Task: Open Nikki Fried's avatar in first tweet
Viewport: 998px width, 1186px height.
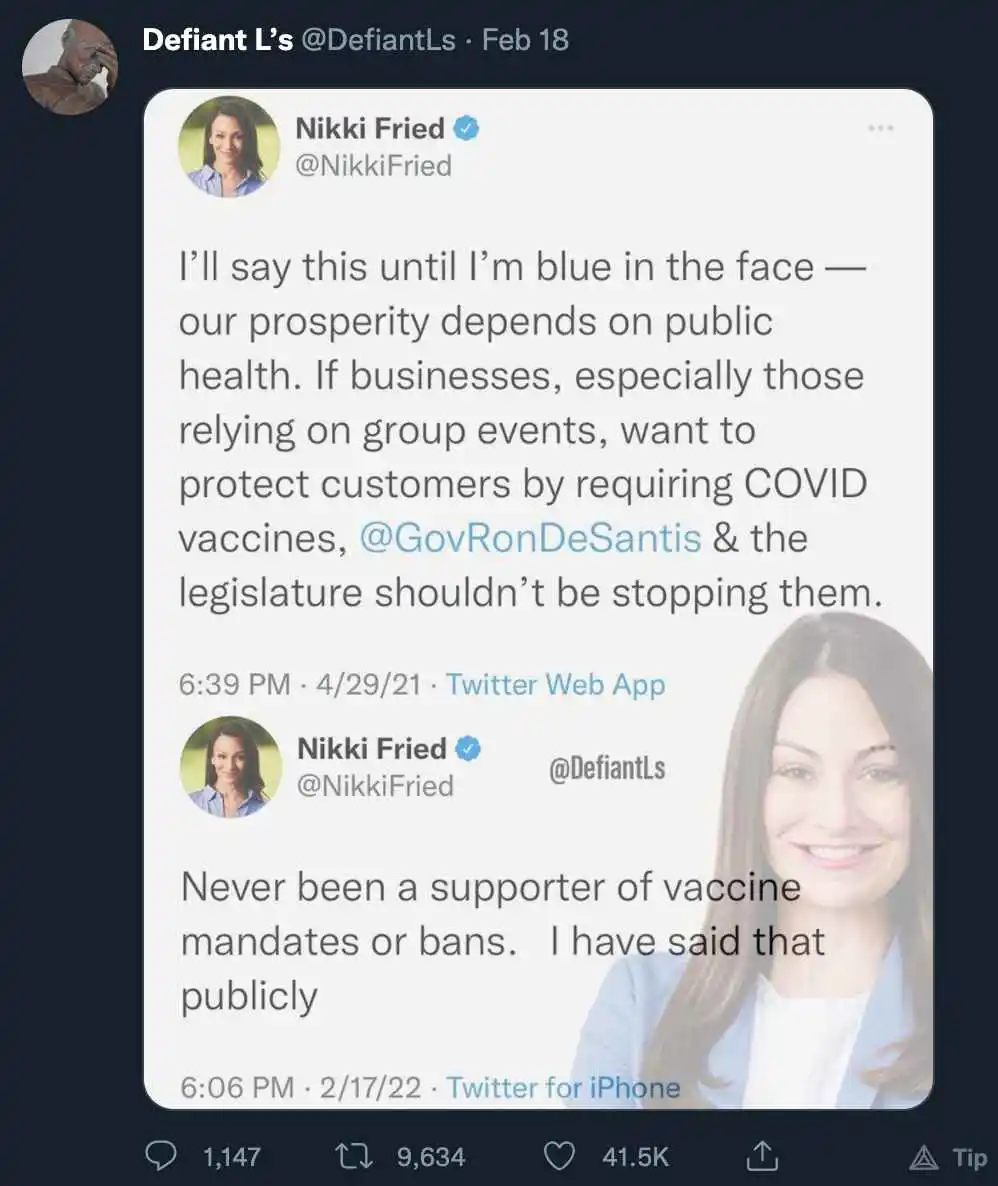Action: coord(229,147)
